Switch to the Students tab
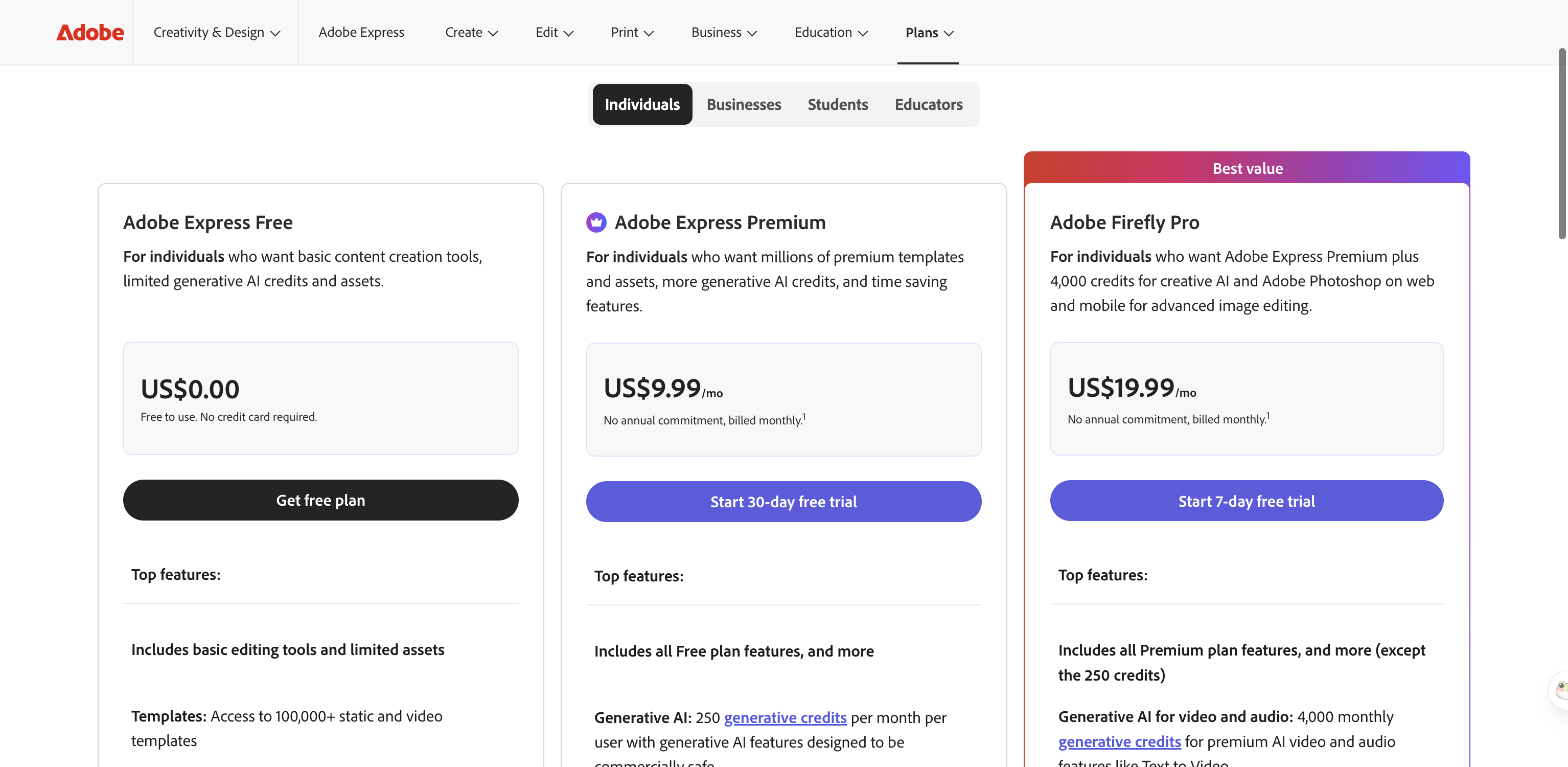Screen dimensions: 1568x767 pyautogui.click(x=838, y=104)
